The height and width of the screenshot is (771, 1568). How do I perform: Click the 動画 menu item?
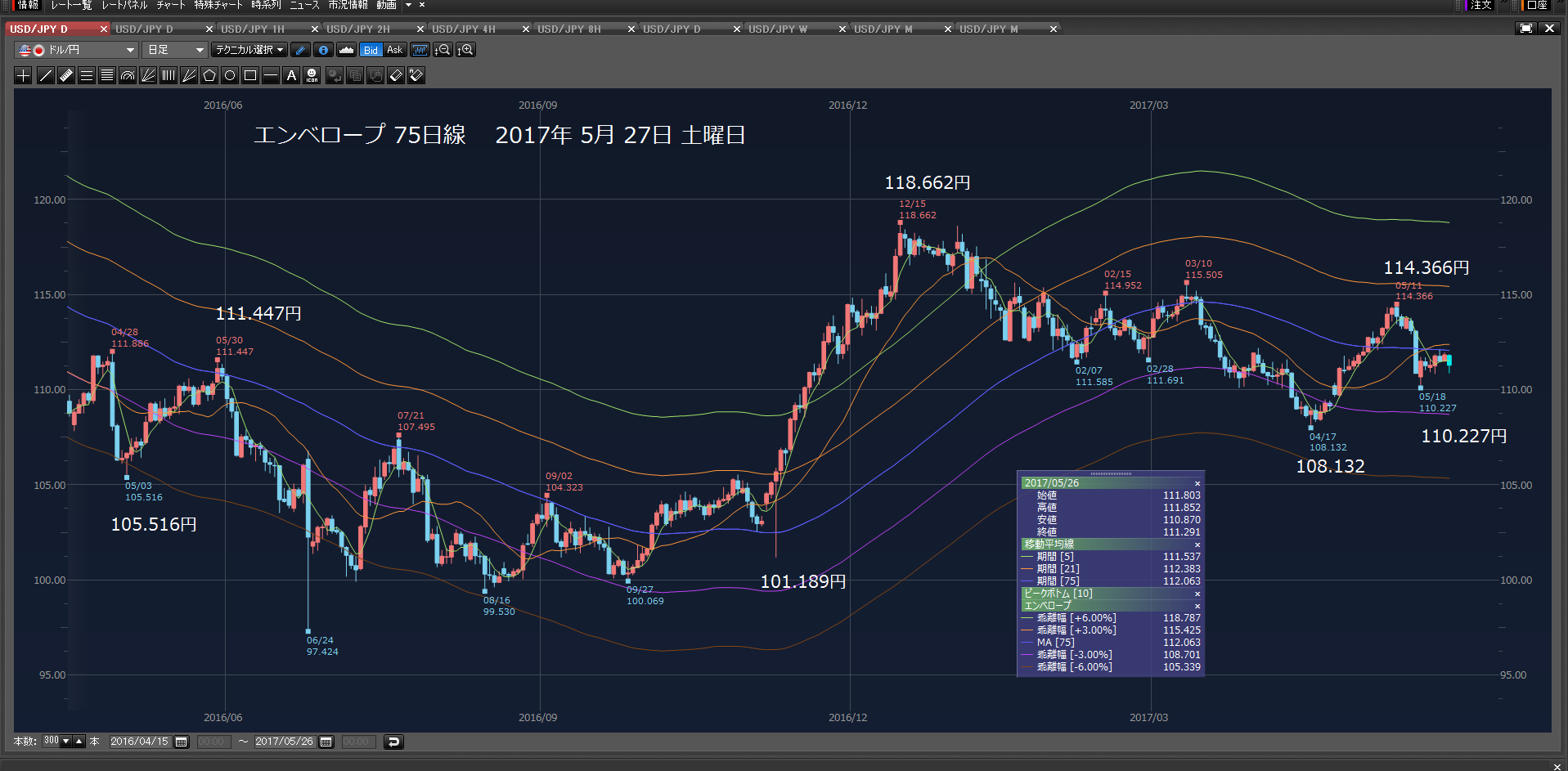pos(386,5)
